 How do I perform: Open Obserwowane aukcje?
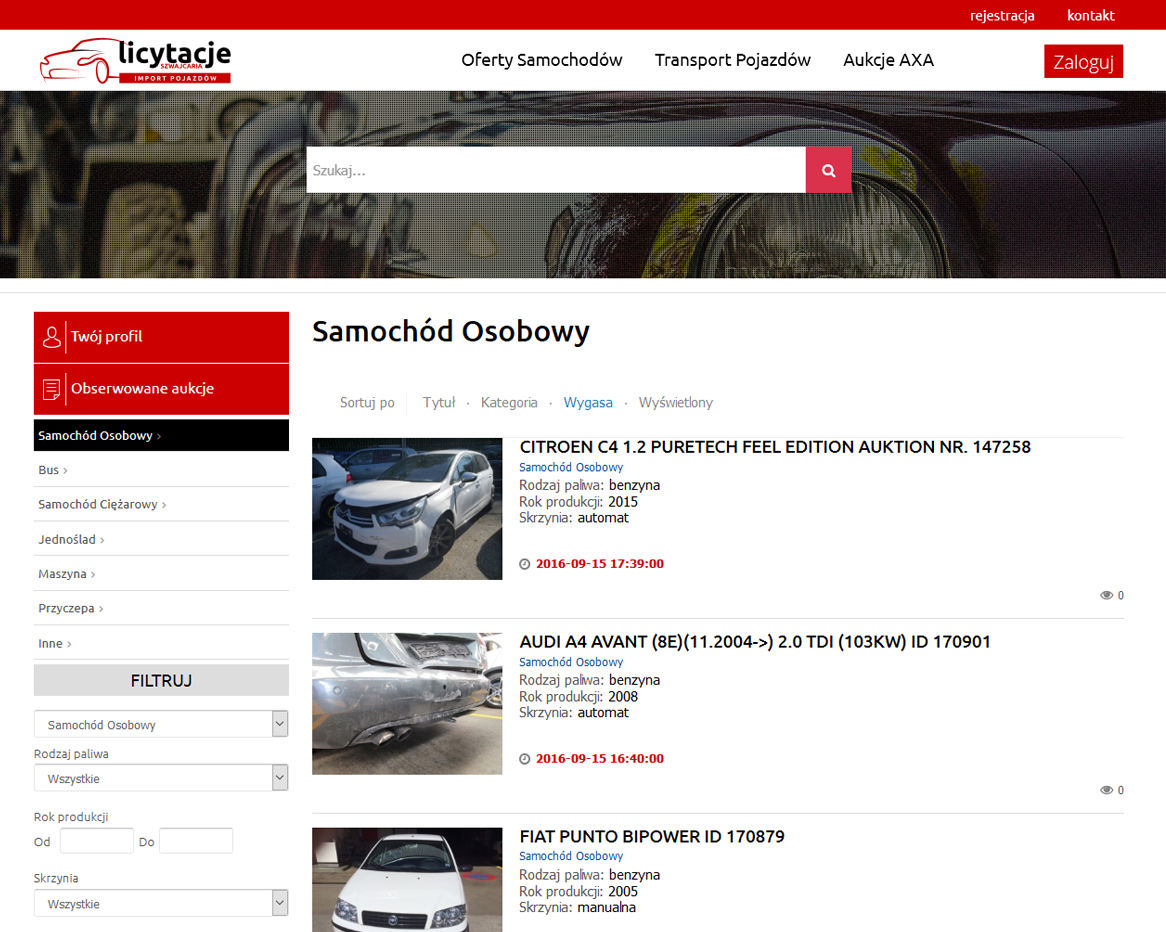coord(161,389)
